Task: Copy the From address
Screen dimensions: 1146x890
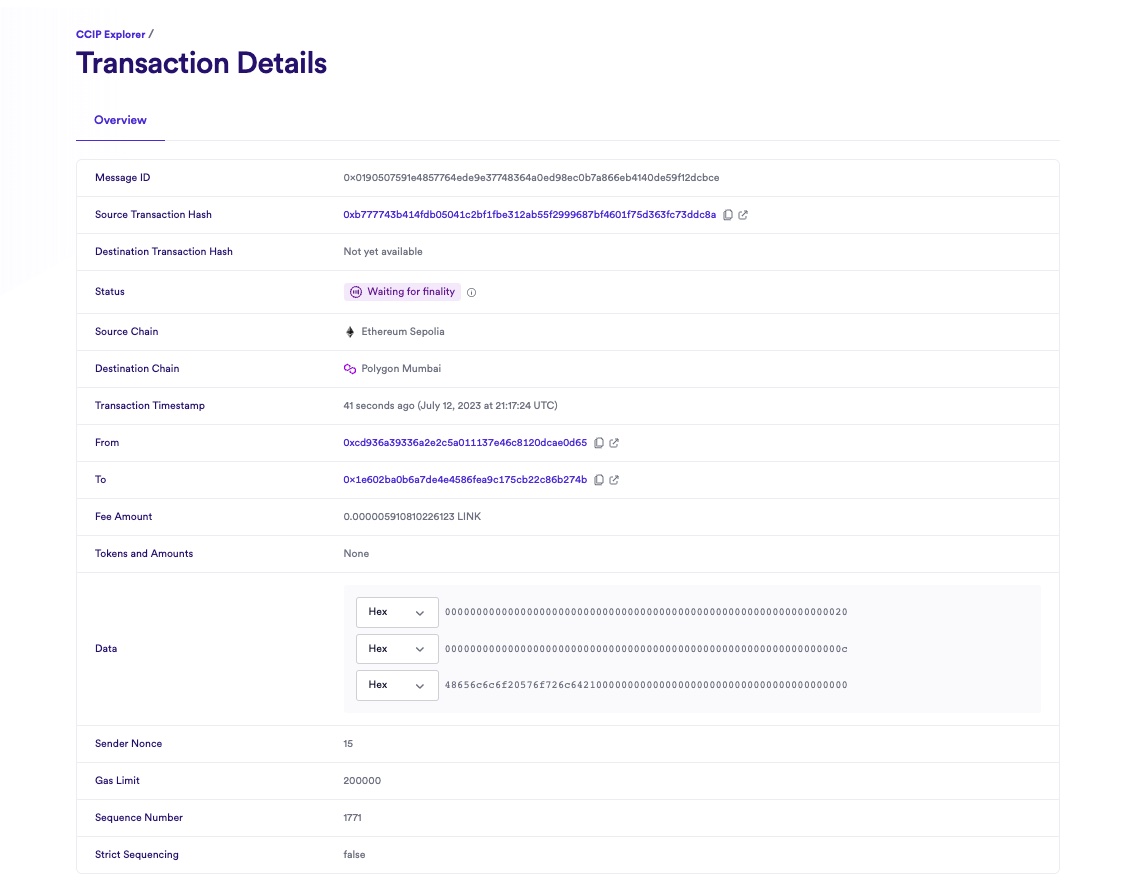Action: pyautogui.click(x=599, y=443)
